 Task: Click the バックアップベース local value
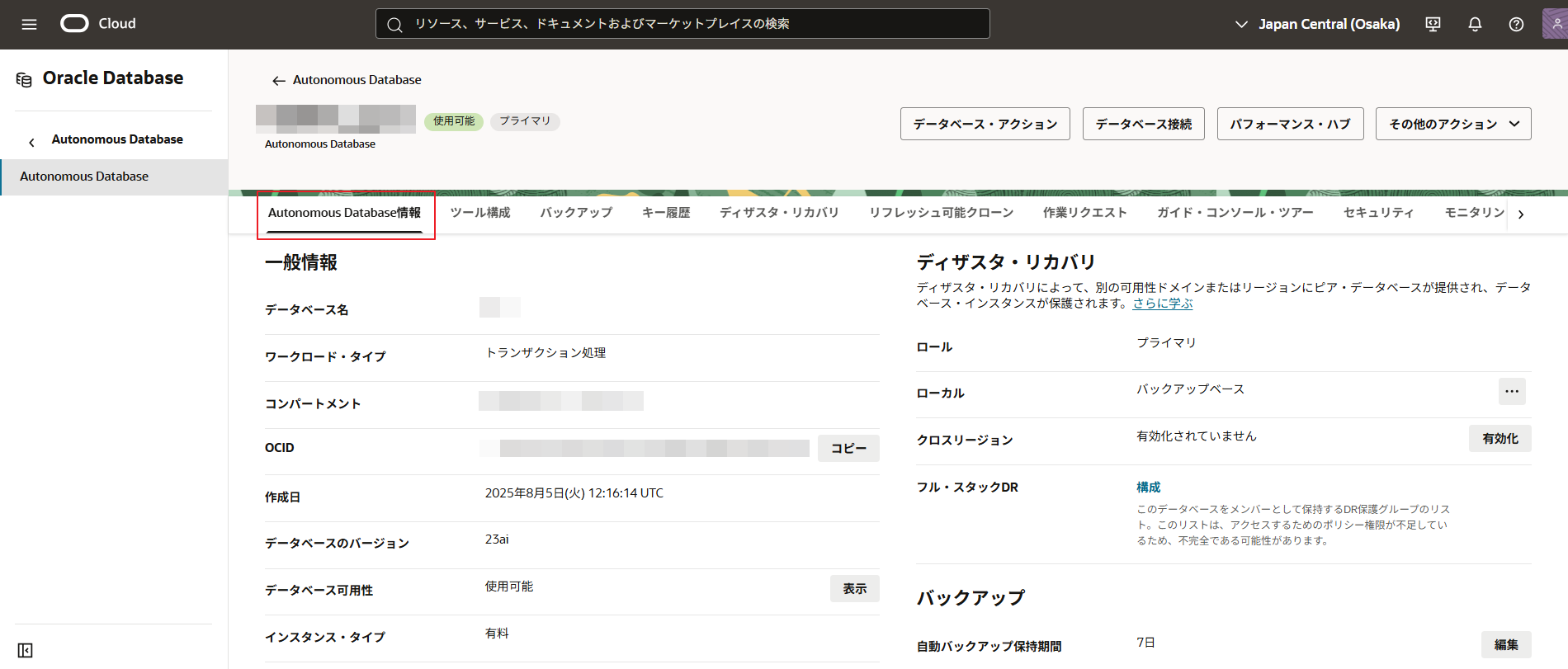[1190, 389]
